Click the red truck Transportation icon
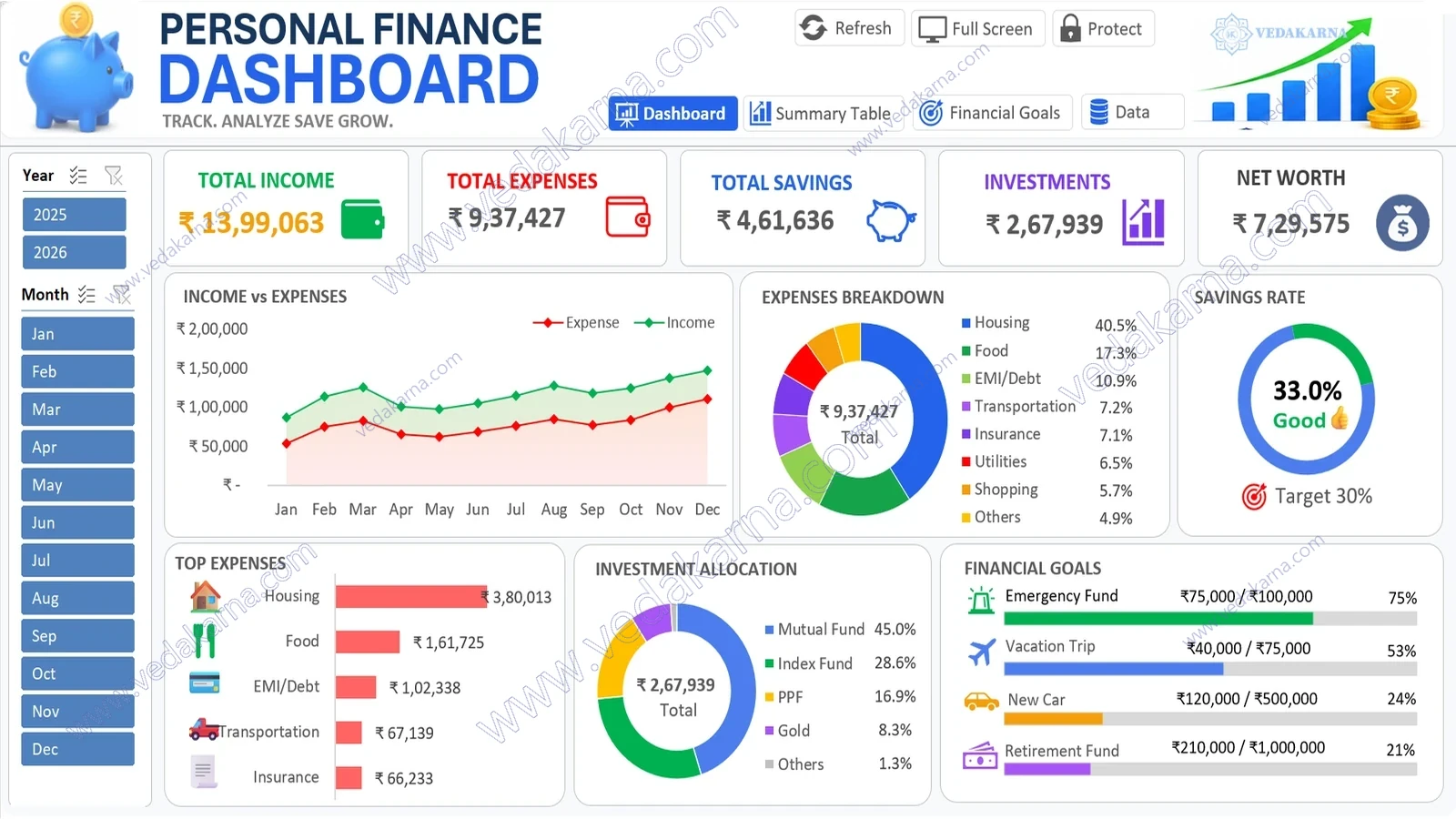The height and width of the screenshot is (819, 1456). pyautogui.click(x=204, y=729)
